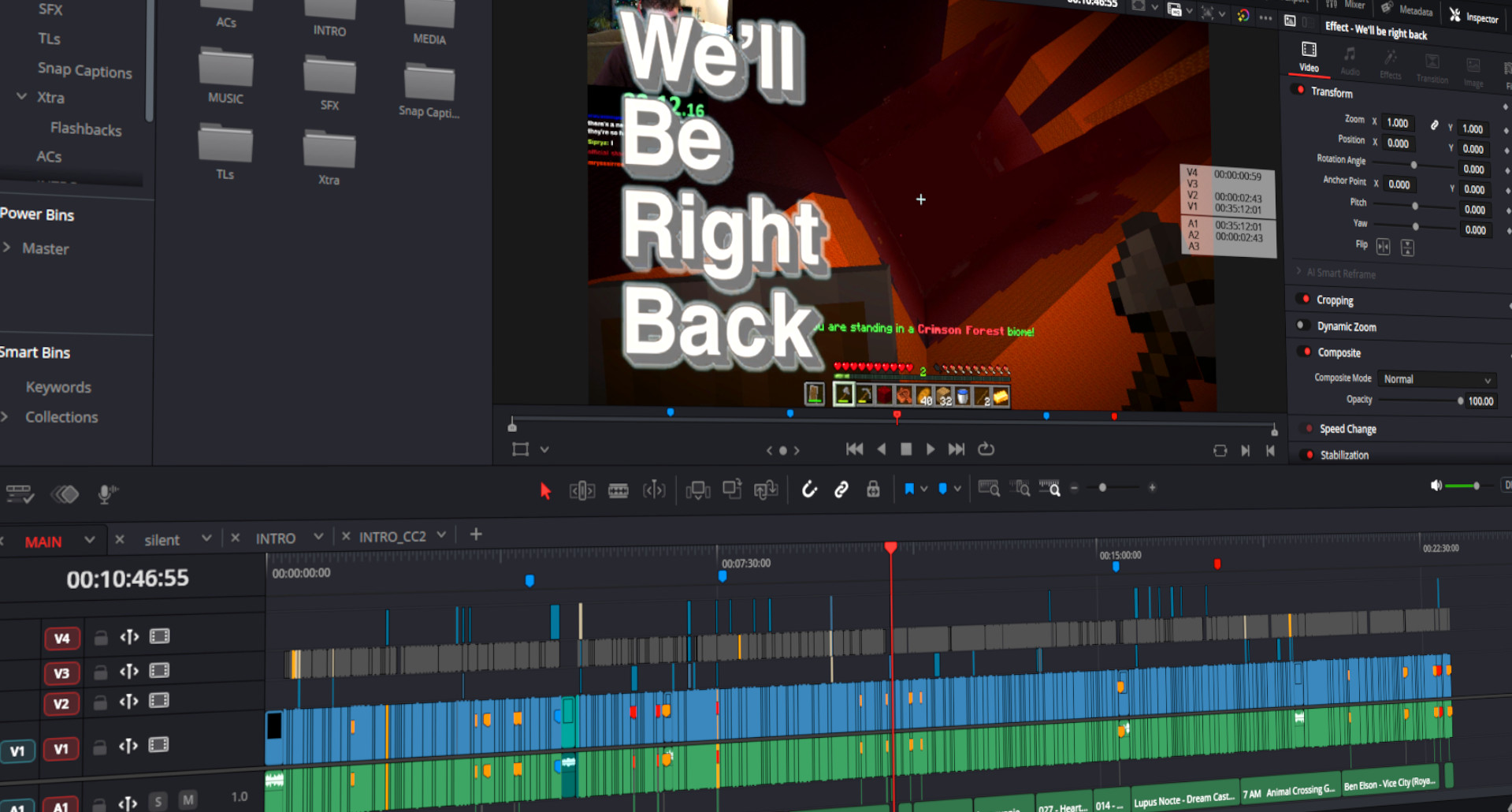Add a blue Marker from toolbar
The image size is (1512, 812).
[942, 489]
